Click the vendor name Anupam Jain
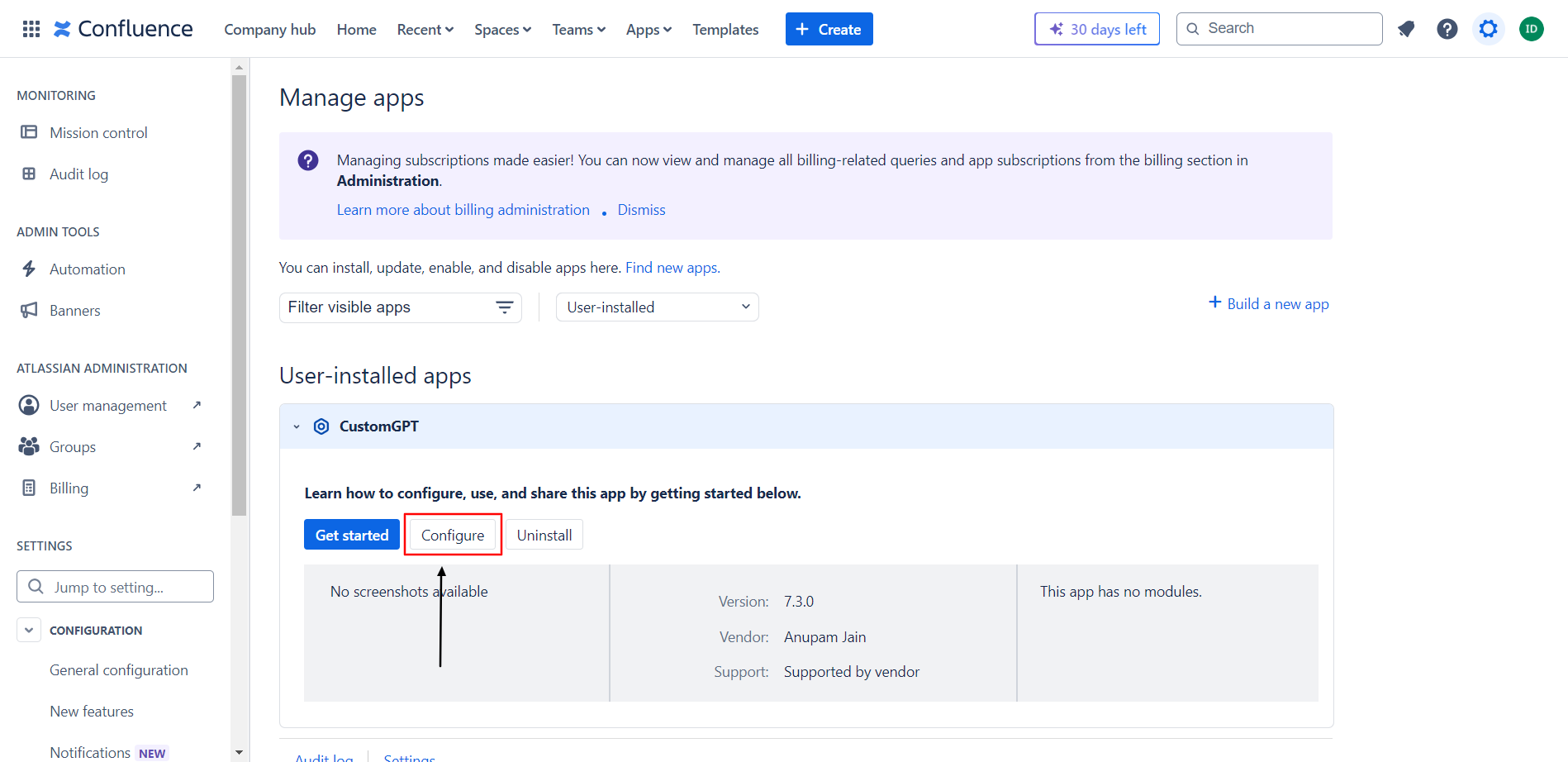This screenshot has height=762, width=1568. tap(825, 637)
